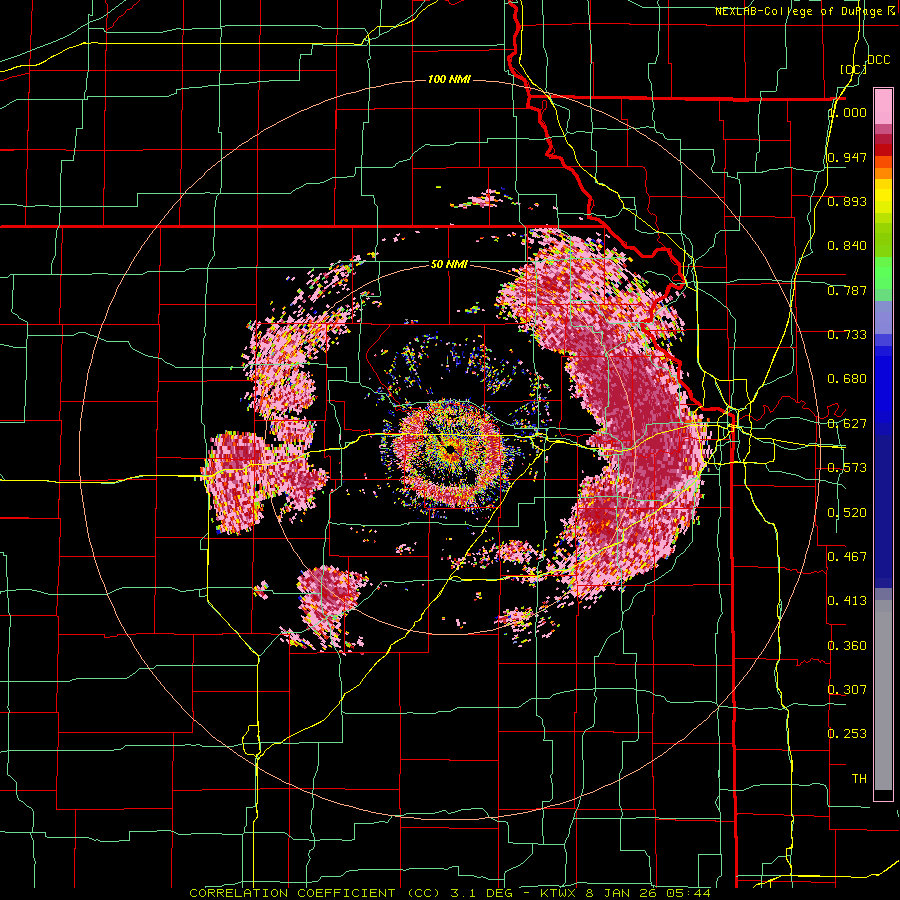Pick the light pink segment of the color bar
This screenshot has width=900, height=900.
click(883, 106)
